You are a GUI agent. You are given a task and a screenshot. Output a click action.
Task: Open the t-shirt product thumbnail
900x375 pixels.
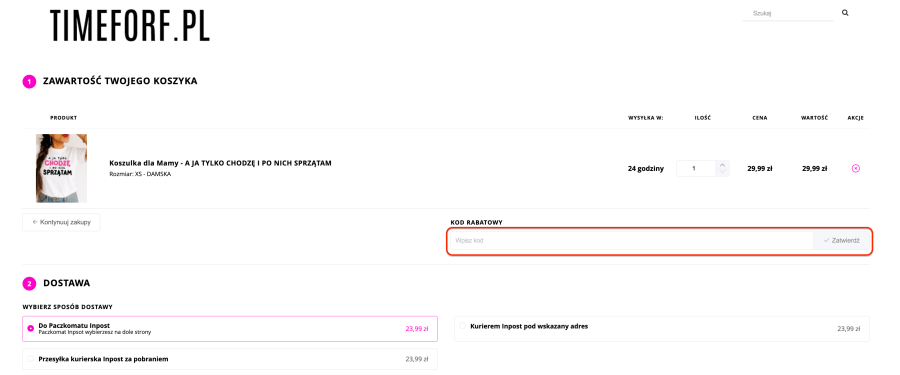pyautogui.click(x=61, y=168)
